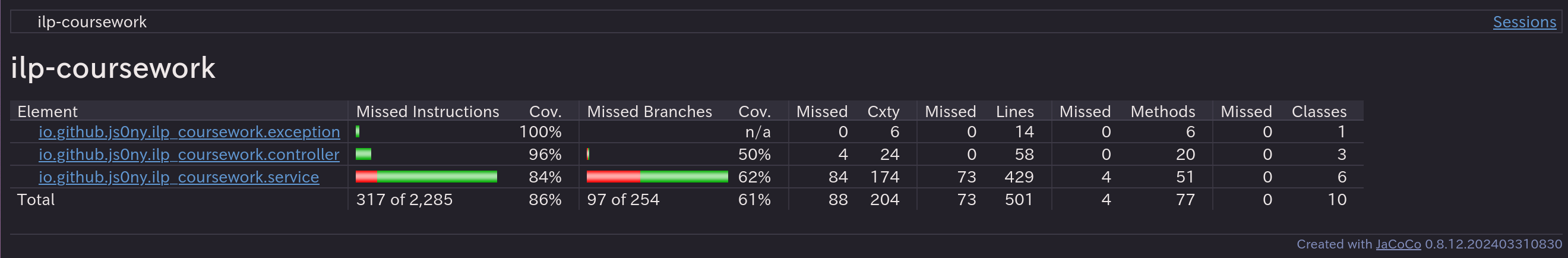Click the Cxty column header
This screenshot has width=1568, height=258.
click(883, 112)
